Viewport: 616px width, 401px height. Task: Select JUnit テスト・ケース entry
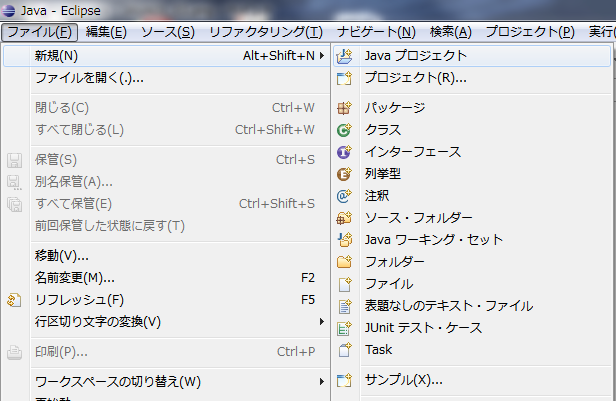point(473,328)
